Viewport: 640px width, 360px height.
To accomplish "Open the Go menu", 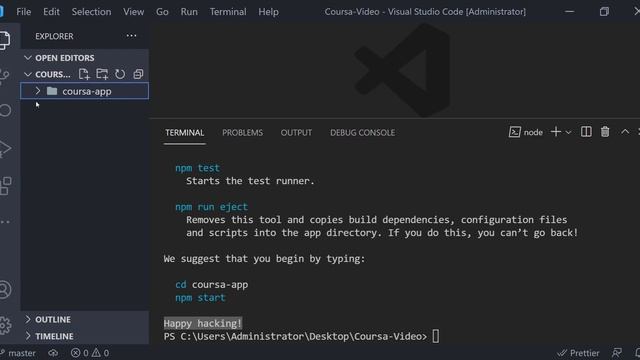I will pos(162,12).
